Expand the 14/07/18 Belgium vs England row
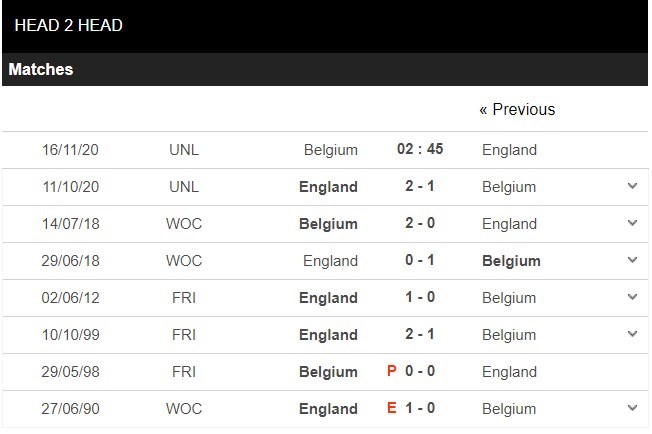 coord(631,224)
